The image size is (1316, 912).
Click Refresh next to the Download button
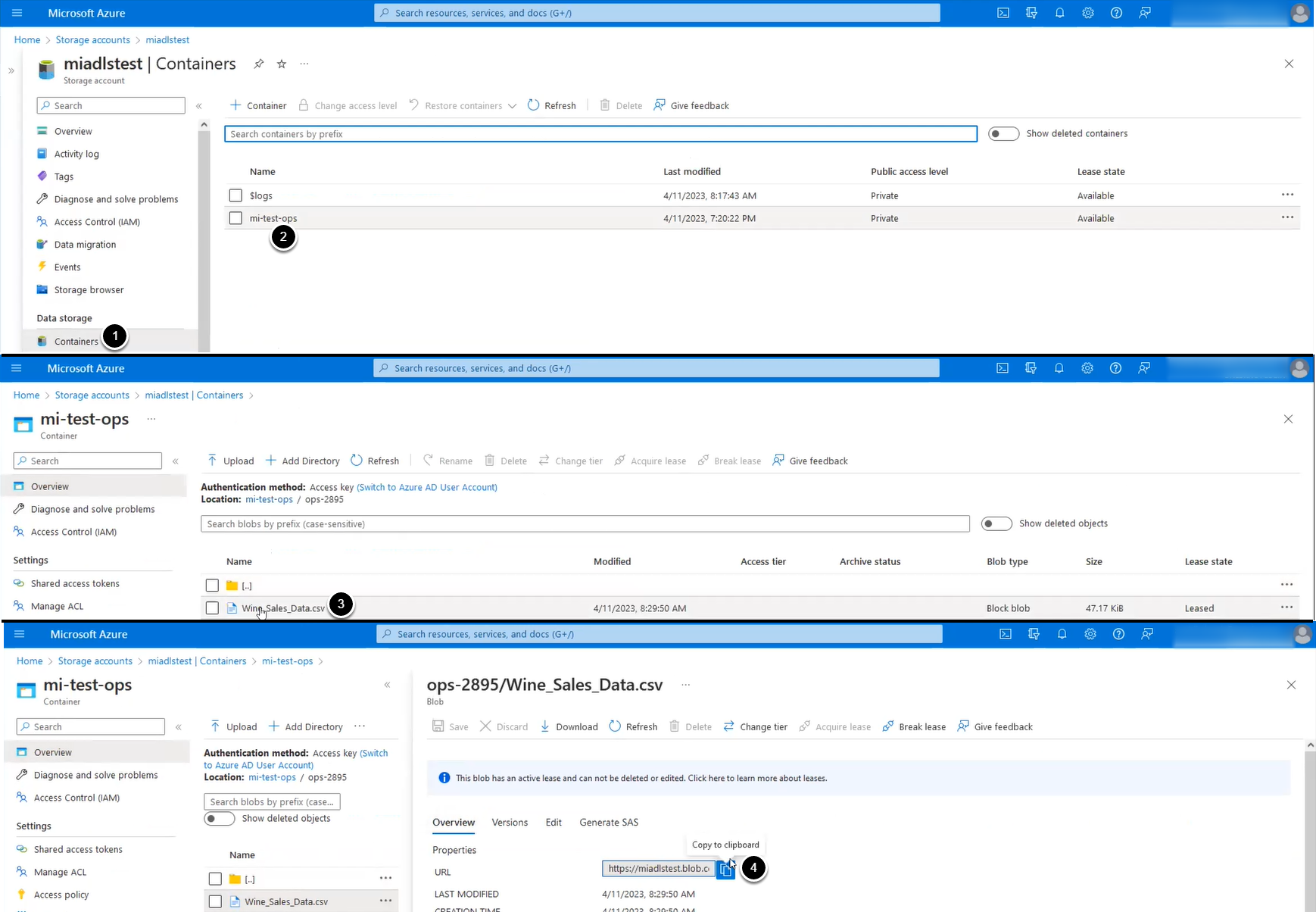click(x=633, y=726)
